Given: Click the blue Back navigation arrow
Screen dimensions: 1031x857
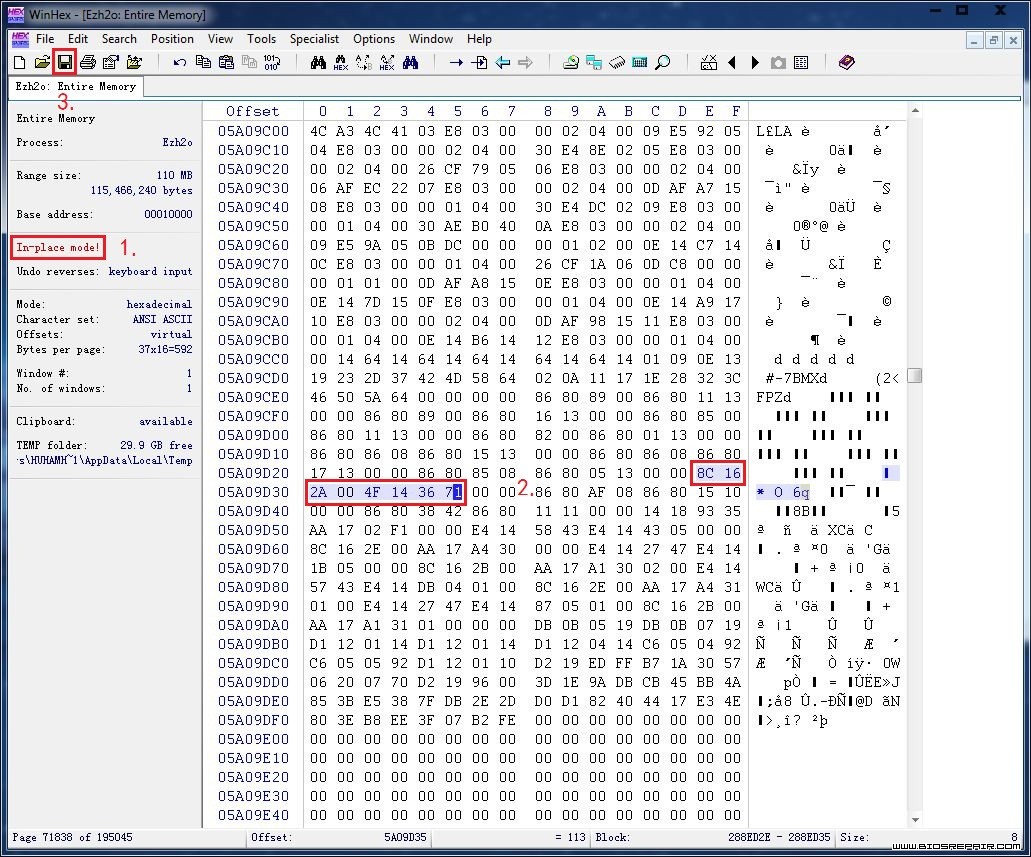Looking at the screenshot, I should click(x=502, y=62).
